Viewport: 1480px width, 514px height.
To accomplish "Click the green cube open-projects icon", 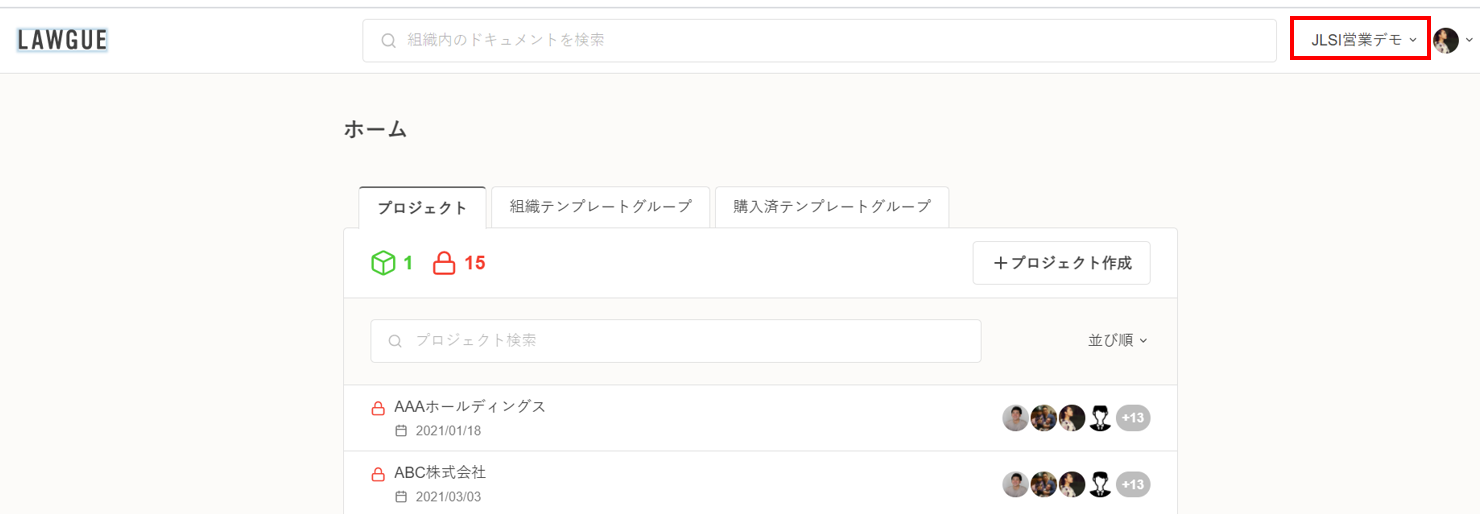I will [383, 263].
